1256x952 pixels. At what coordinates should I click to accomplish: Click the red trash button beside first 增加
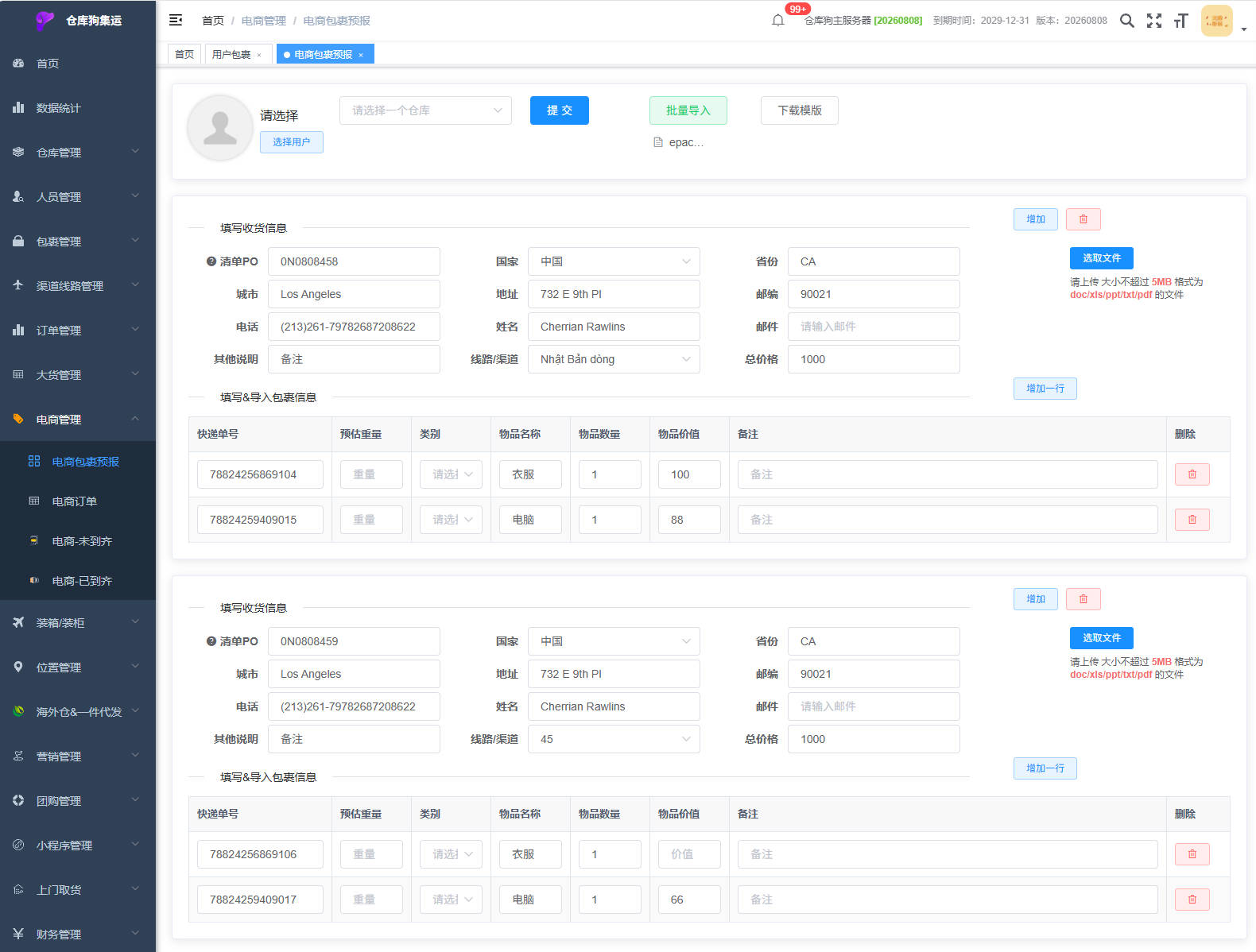tap(1083, 219)
